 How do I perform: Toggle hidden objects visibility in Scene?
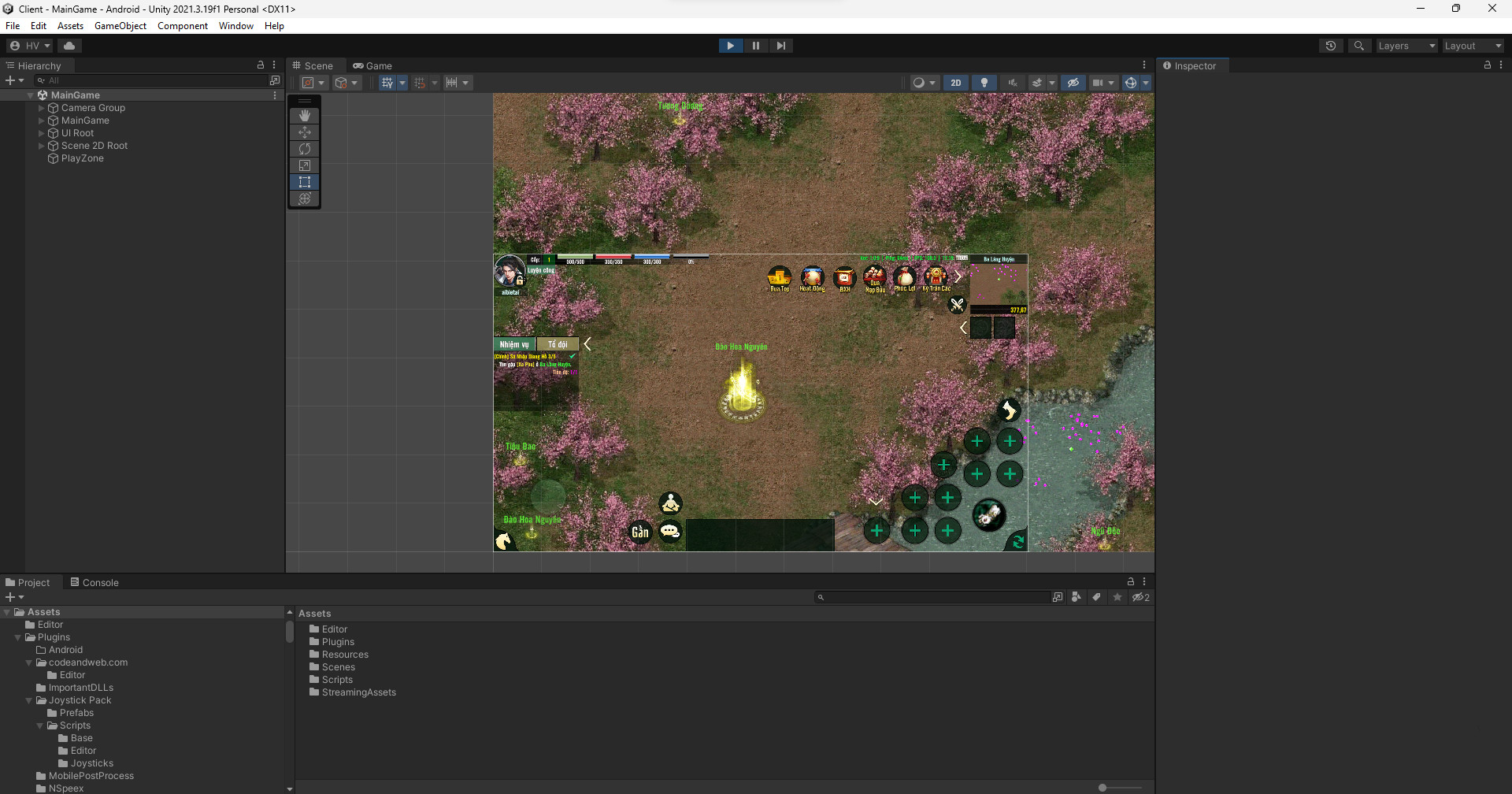click(1073, 83)
